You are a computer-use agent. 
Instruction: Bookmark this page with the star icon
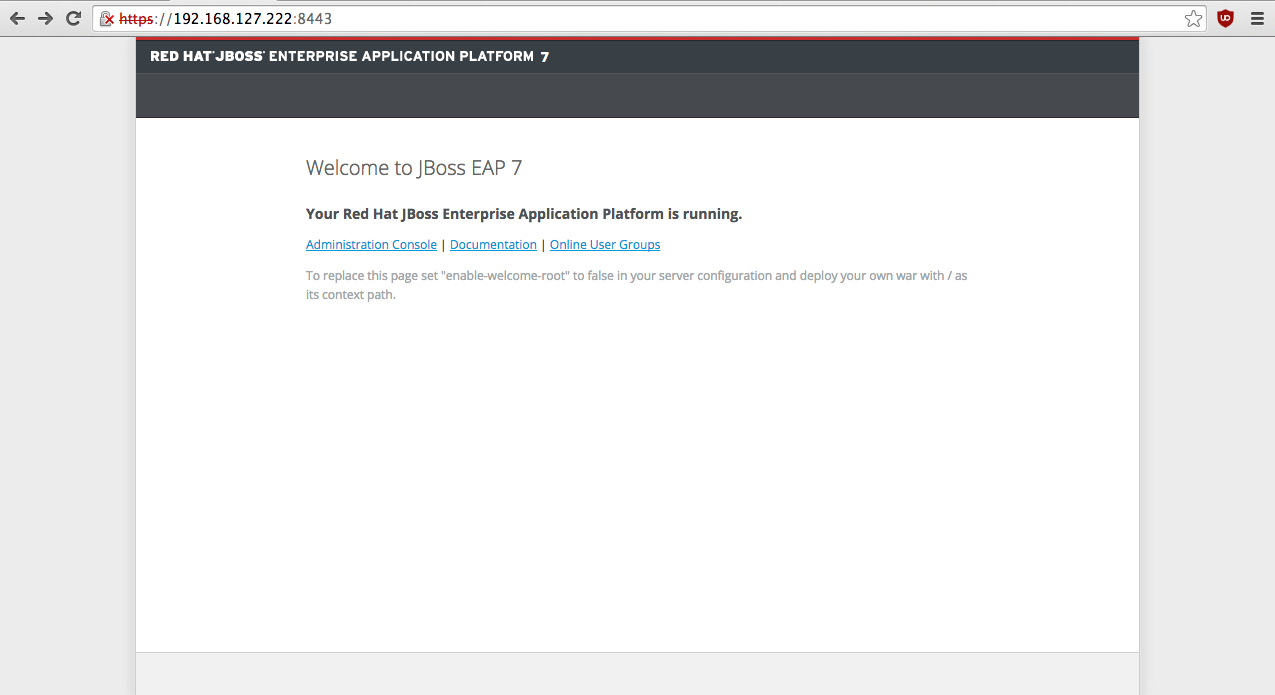click(x=1193, y=18)
